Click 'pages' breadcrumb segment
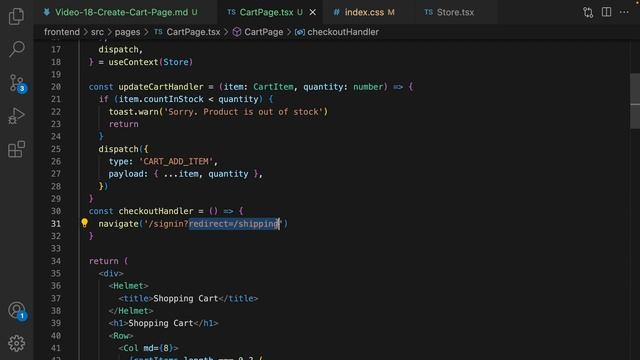Image resolution: width=640 pixels, height=360 pixels. (127, 32)
